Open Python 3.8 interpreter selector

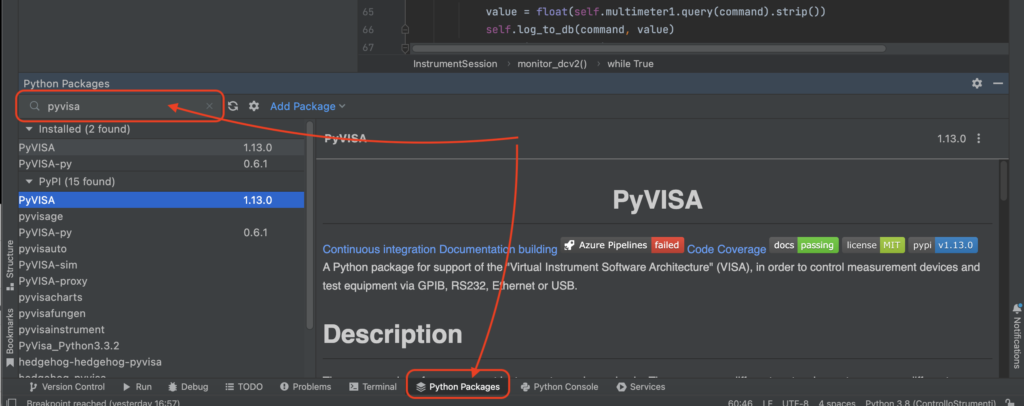[x=931, y=403]
